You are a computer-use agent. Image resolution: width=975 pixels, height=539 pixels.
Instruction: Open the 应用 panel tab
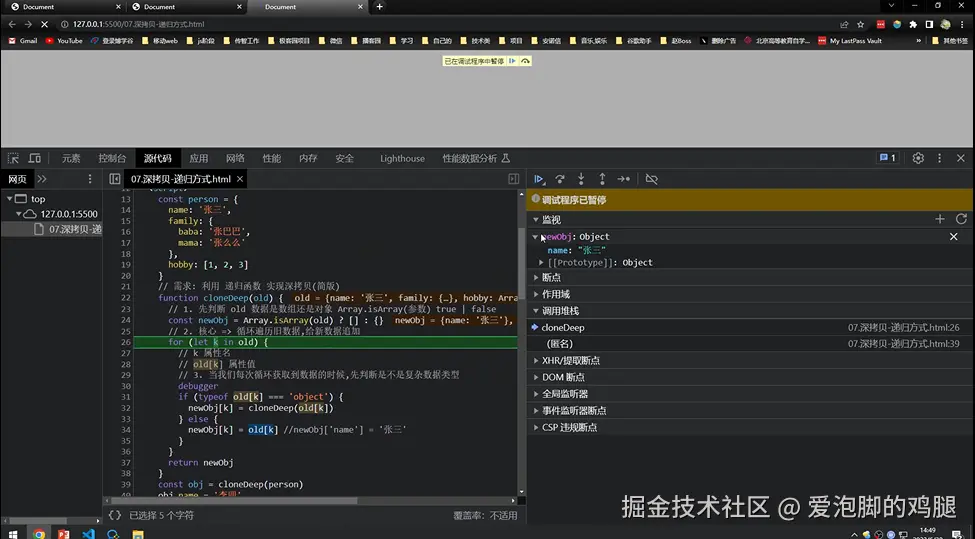tap(198, 158)
